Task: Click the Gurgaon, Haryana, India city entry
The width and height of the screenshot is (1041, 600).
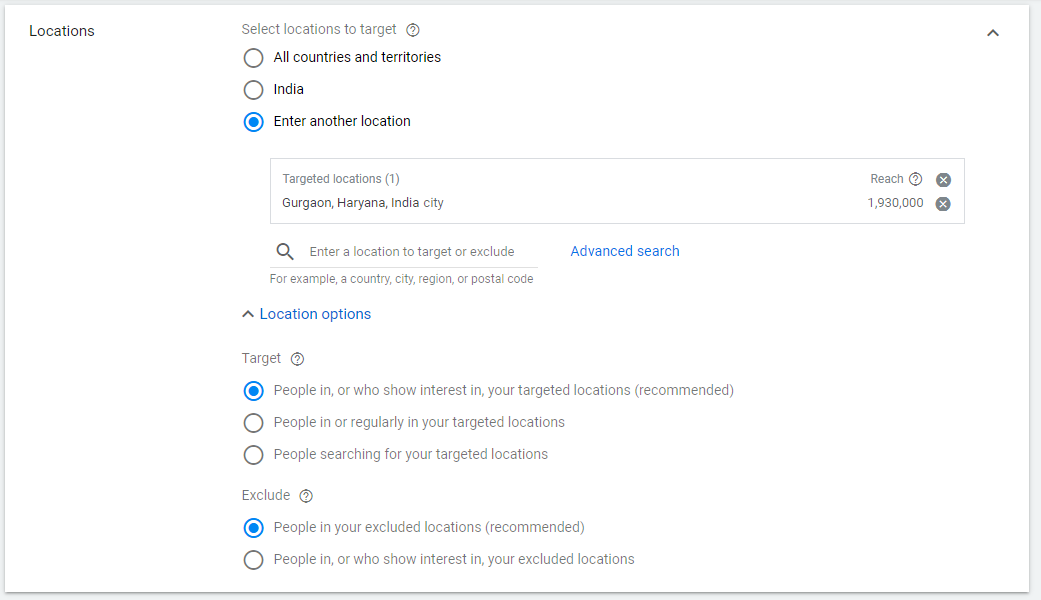Action: pos(363,203)
